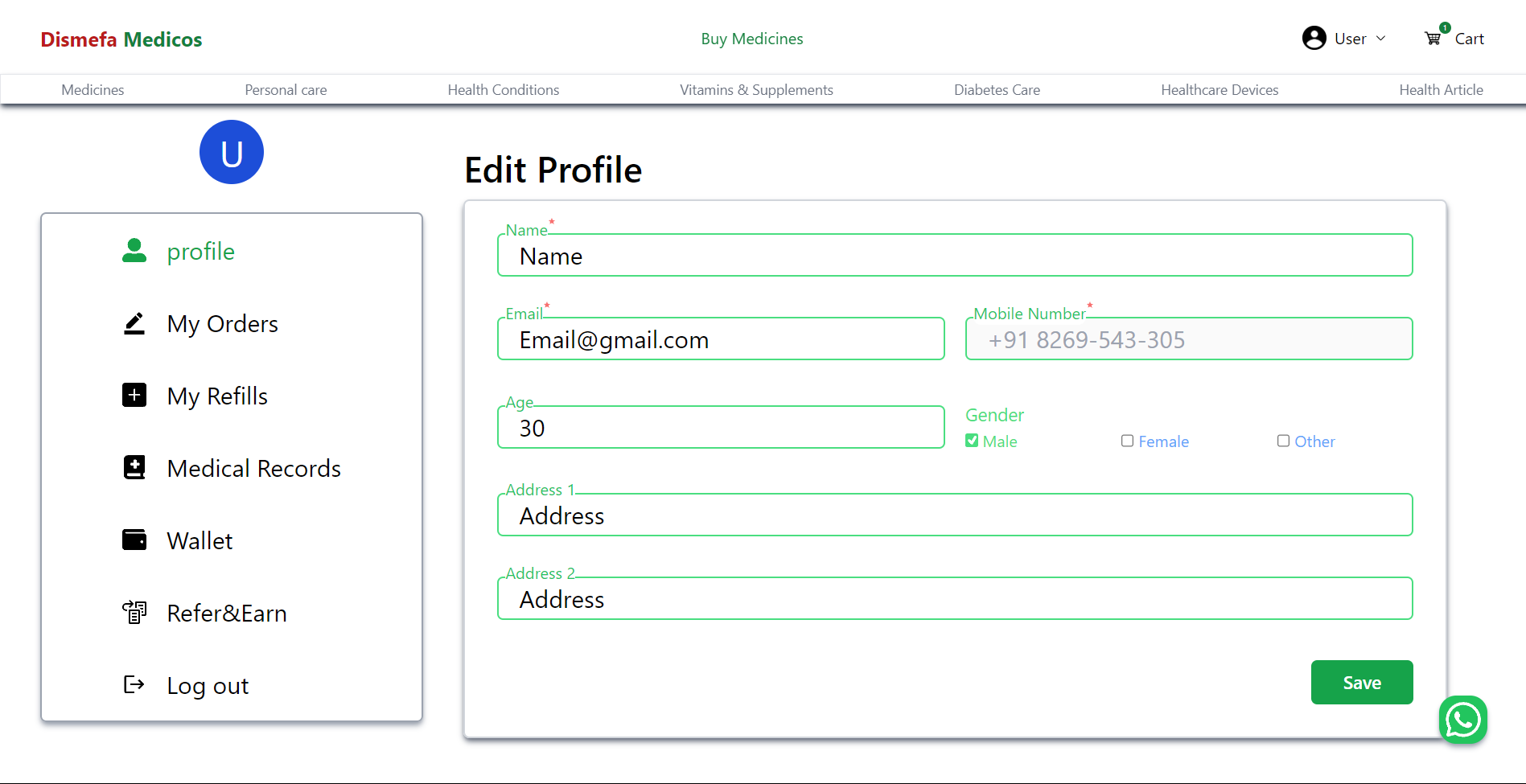Click the Male checkbox label

point(1000,441)
